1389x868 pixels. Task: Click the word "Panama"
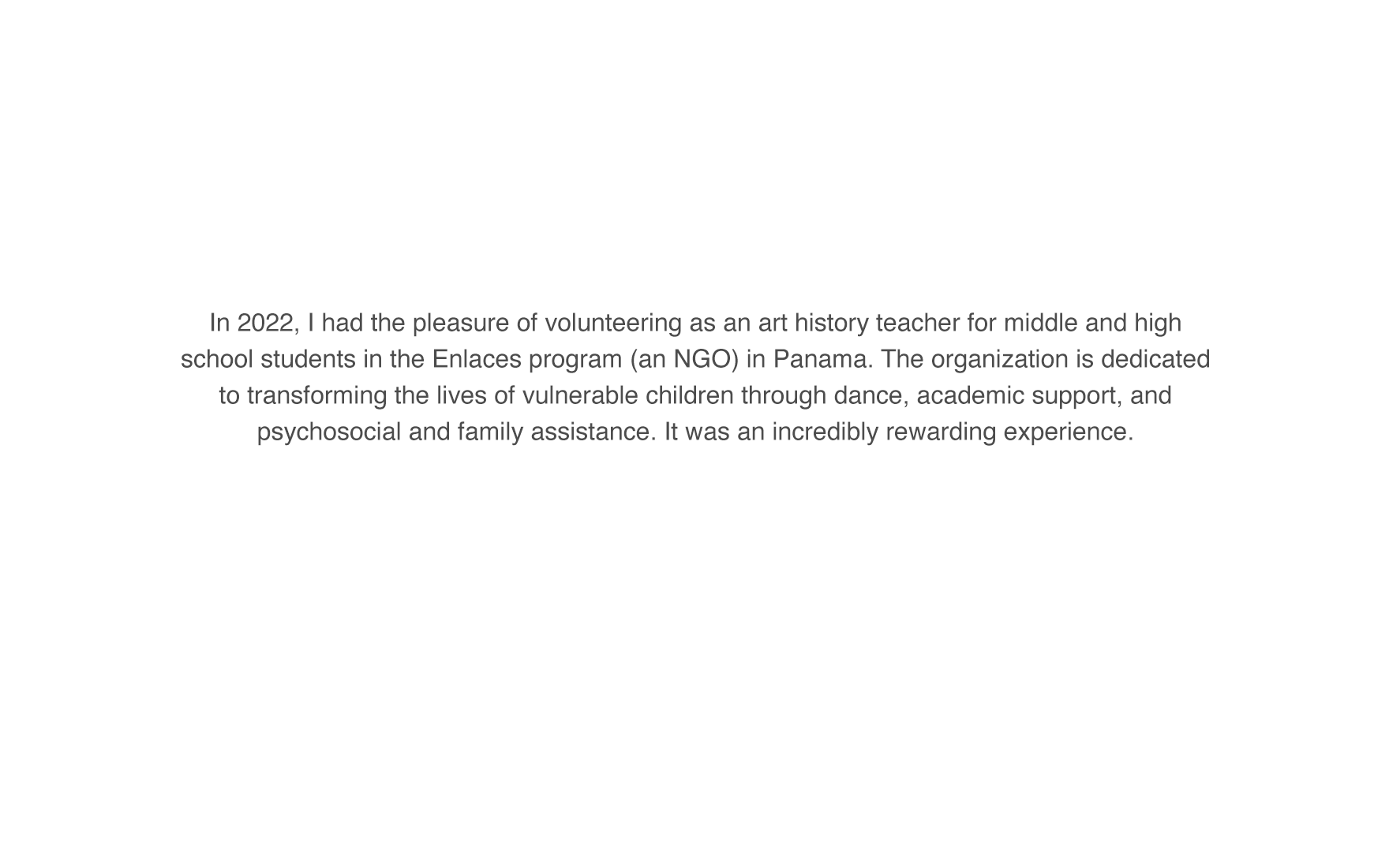click(821, 359)
